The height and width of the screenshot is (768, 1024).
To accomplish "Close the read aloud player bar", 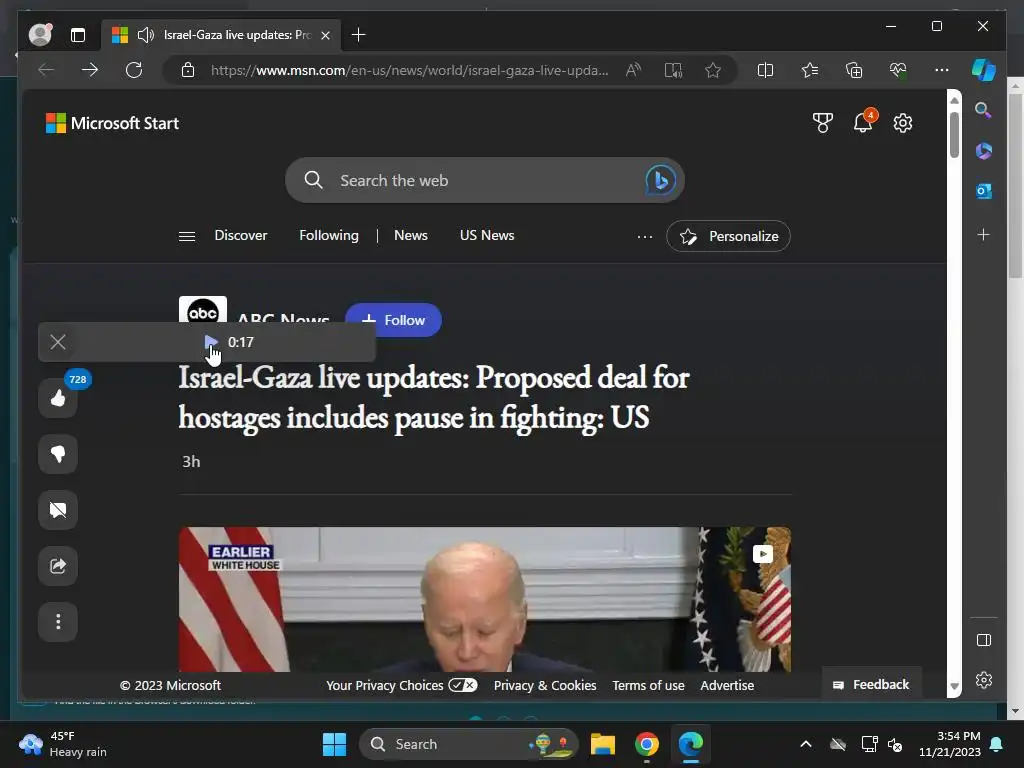I will coord(58,342).
